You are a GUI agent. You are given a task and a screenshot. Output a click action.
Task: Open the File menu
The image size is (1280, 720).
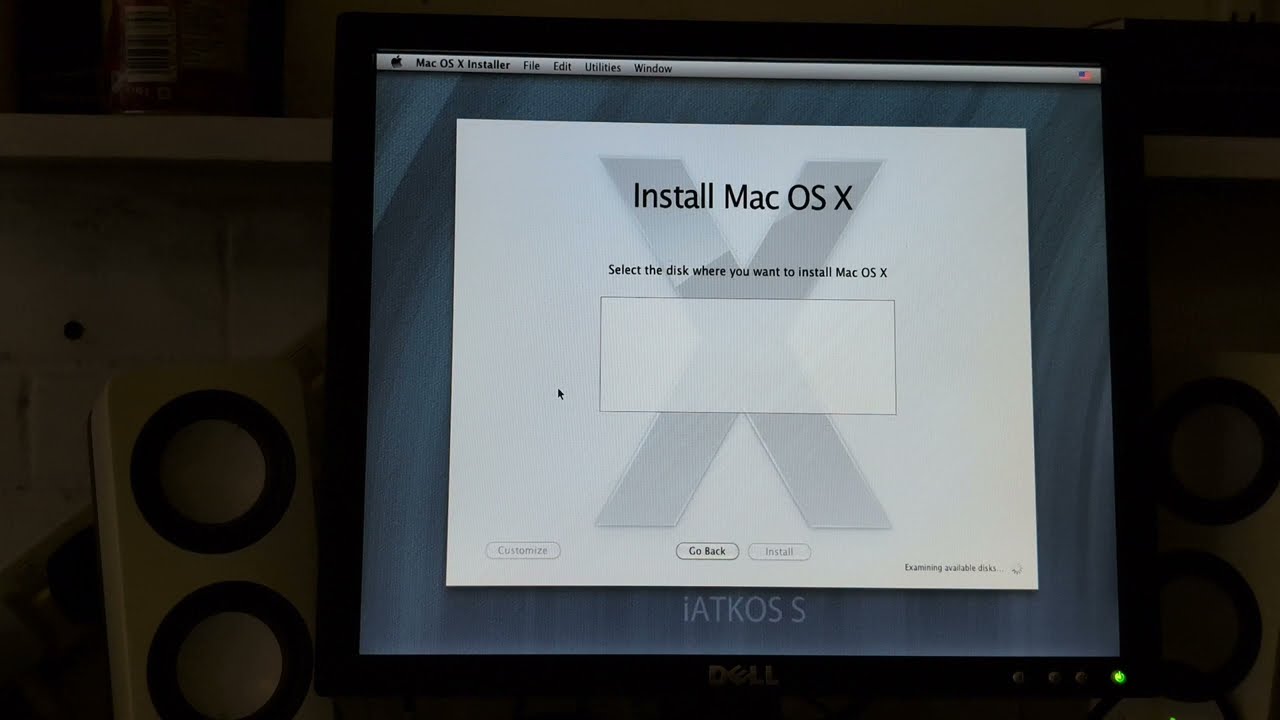(x=532, y=66)
